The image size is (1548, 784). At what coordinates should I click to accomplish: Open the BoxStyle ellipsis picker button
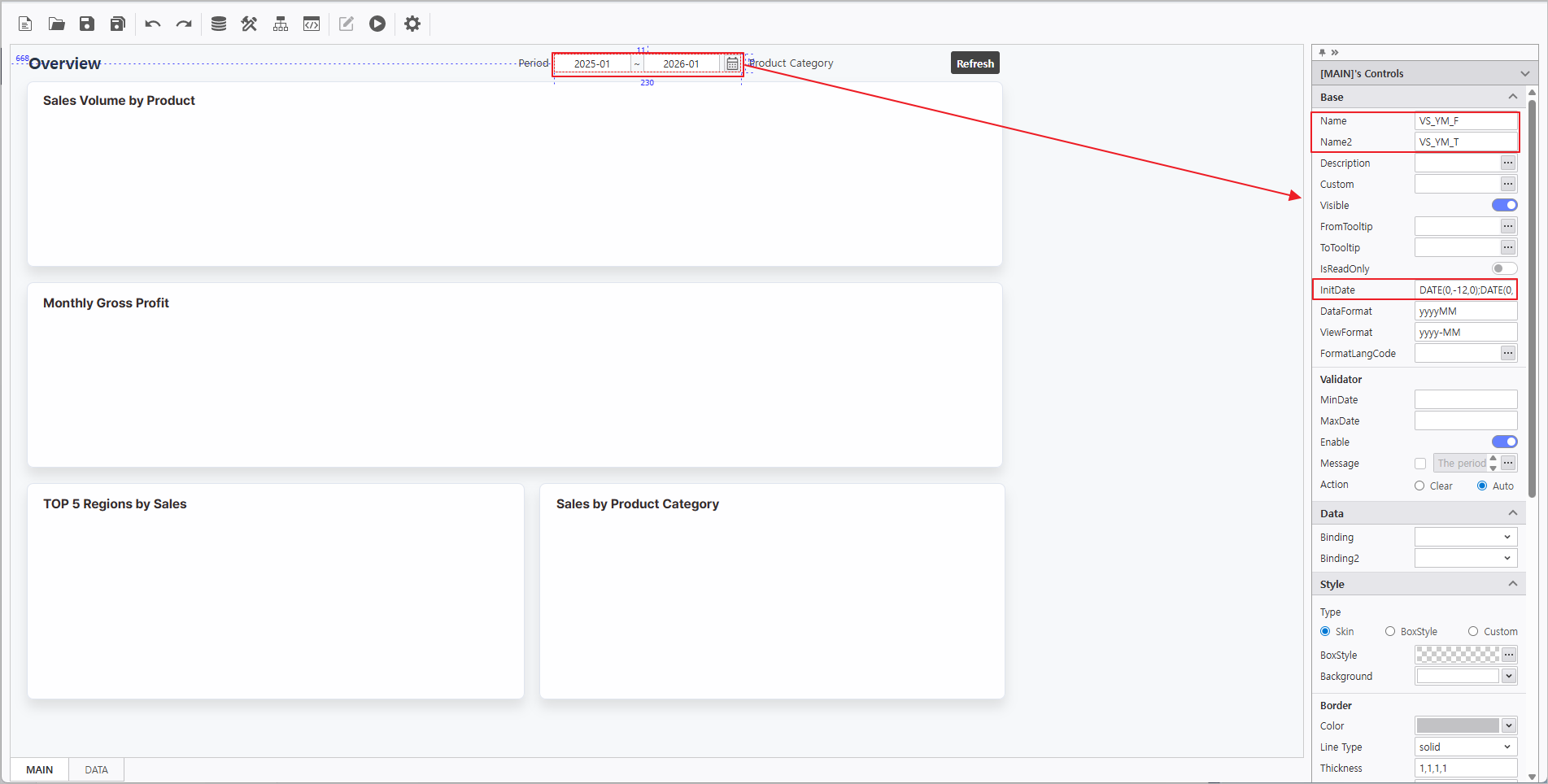(1508, 655)
